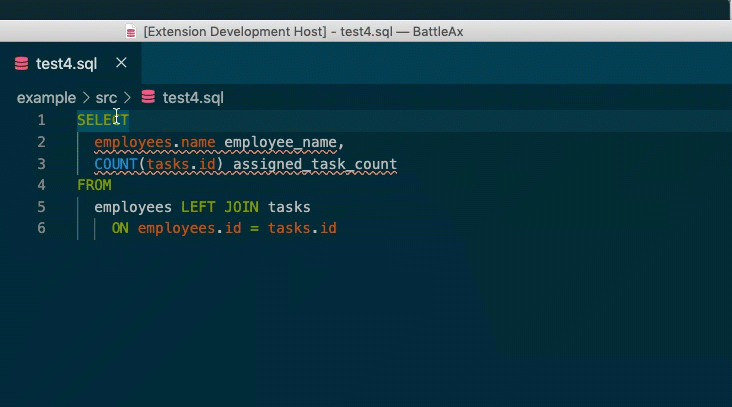This screenshot has width=732, height=407.
Task: Open the src breadcrumb folder
Action: (x=106, y=98)
